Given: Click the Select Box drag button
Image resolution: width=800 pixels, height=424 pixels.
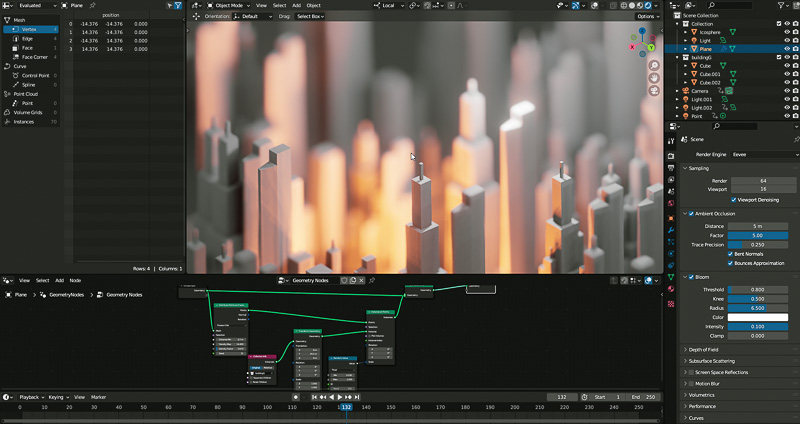Looking at the screenshot, I should tap(307, 17).
